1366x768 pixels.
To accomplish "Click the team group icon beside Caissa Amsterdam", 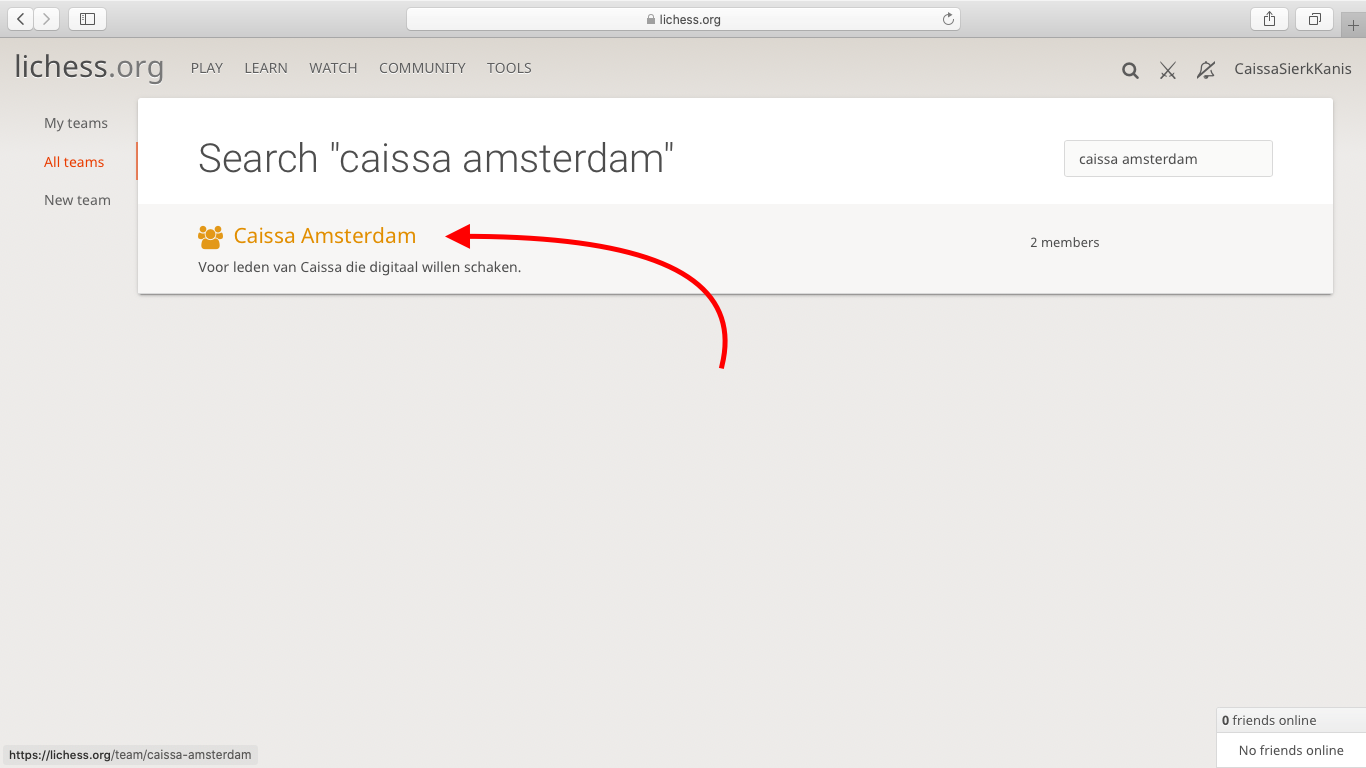I will [x=210, y=237].
